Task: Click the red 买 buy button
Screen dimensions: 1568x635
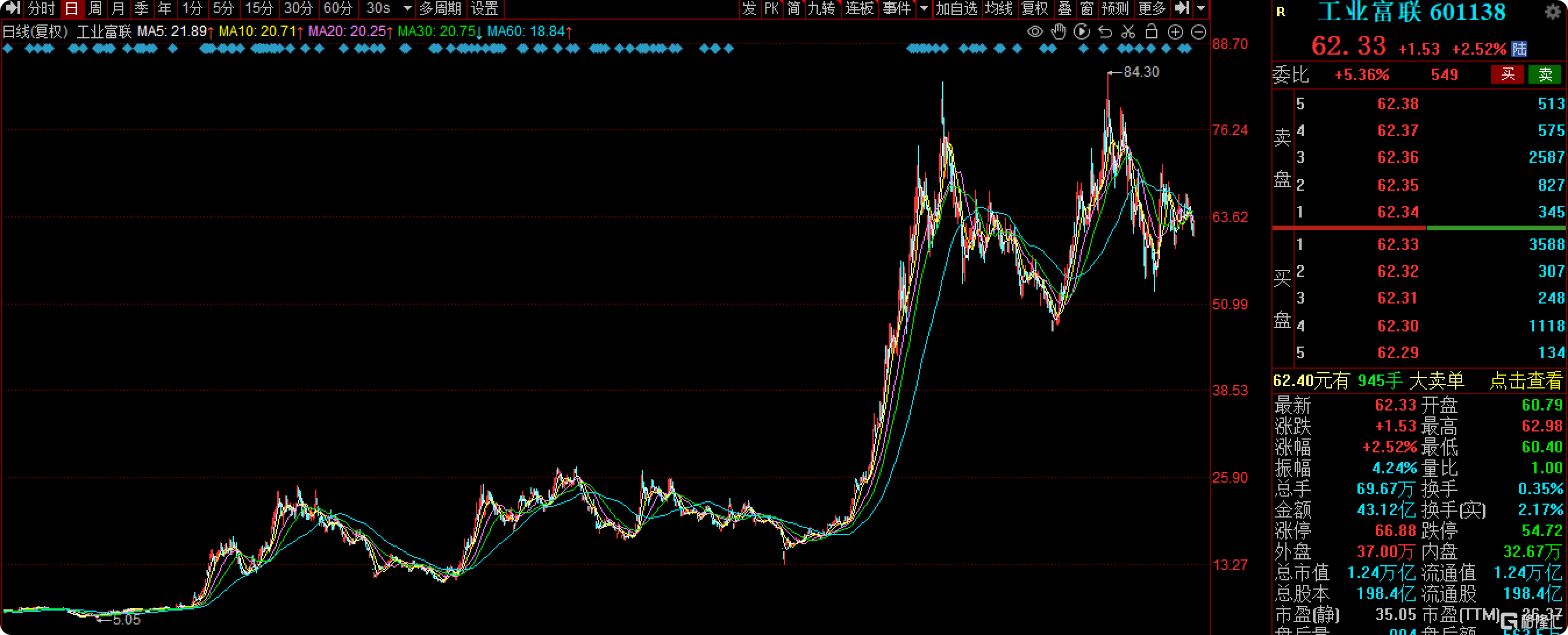Action: 1508,75
